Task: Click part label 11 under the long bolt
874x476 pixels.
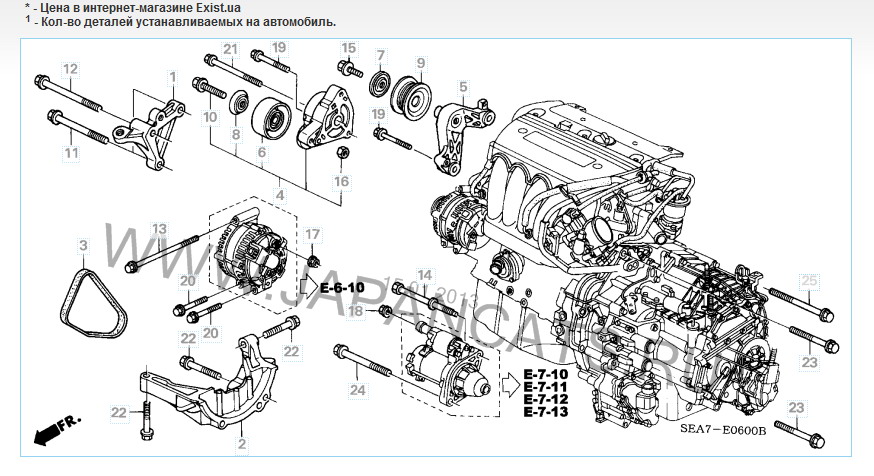Action: (71, 153)
